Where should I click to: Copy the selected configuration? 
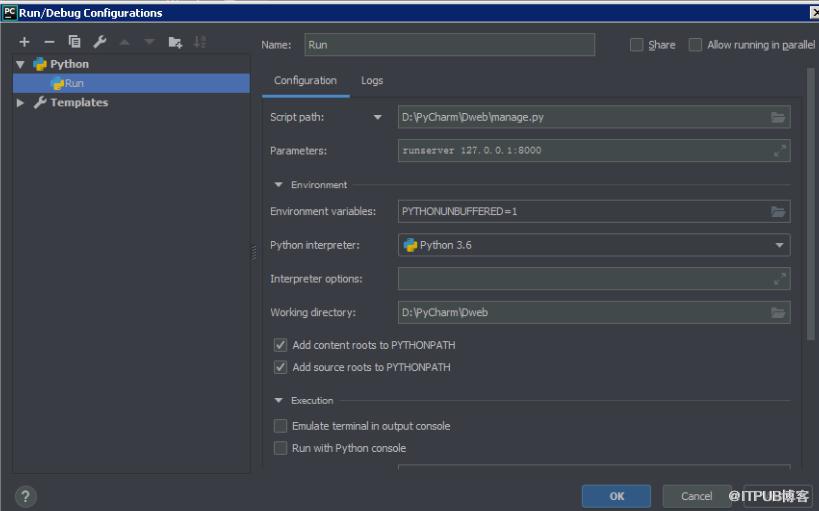click(x=74, y=42)
